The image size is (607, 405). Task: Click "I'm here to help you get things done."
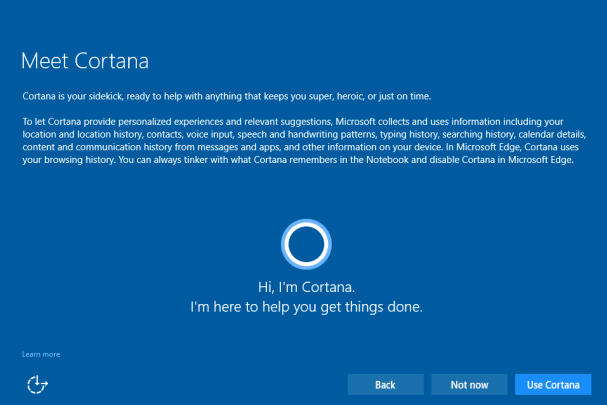[306, 307]
